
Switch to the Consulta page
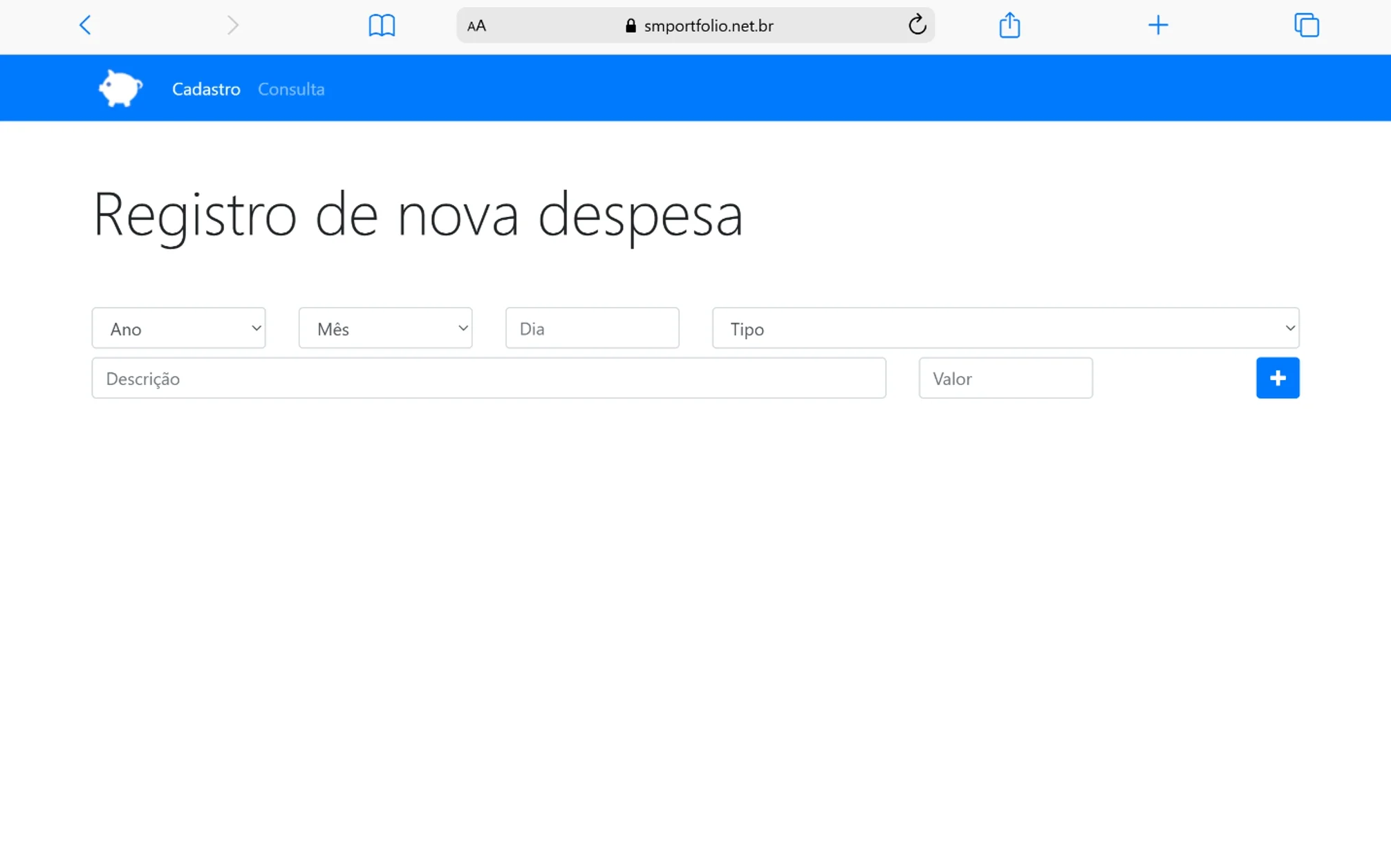click(x=291, y=89)
